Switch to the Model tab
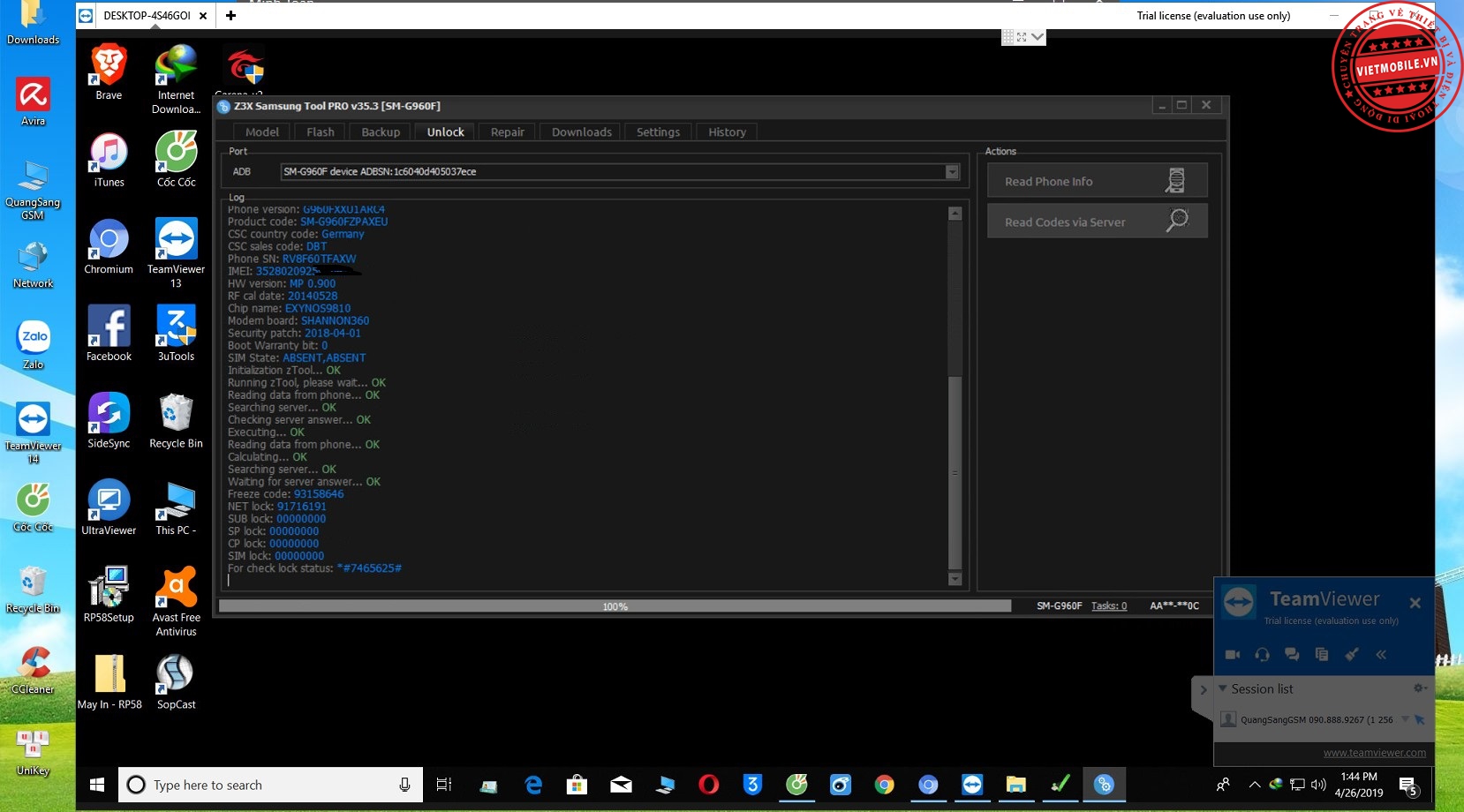Screen dimensions: 1464x812 [261, 132]
